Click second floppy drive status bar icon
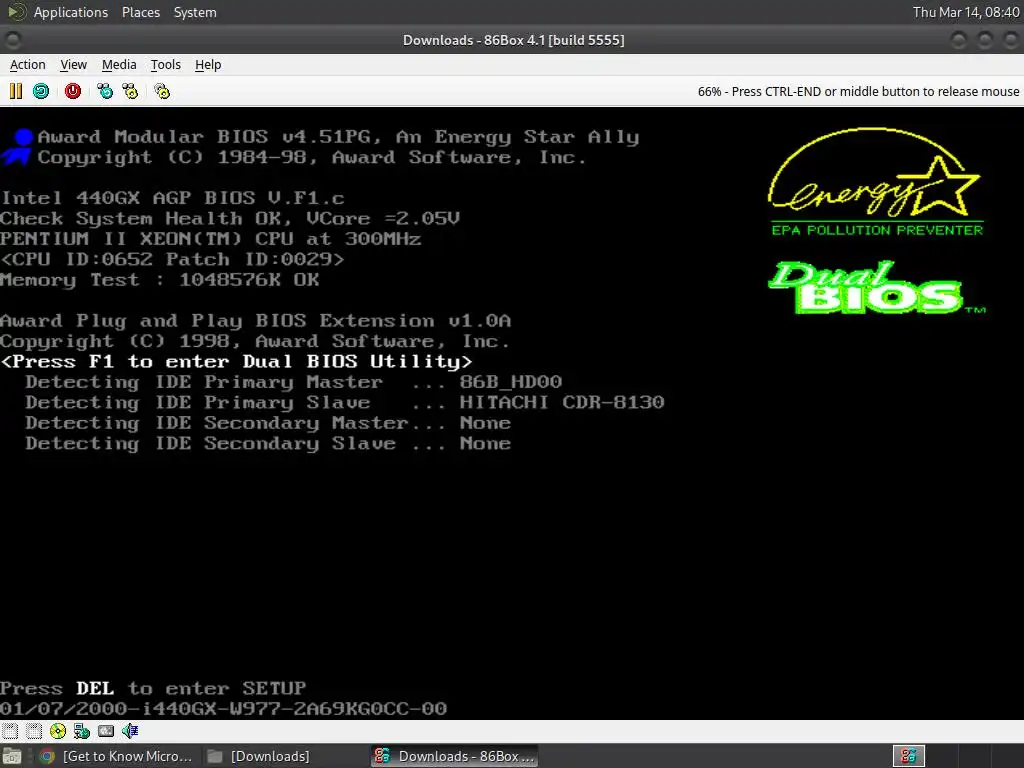The image size is (1024, 768). coord(34,731)
